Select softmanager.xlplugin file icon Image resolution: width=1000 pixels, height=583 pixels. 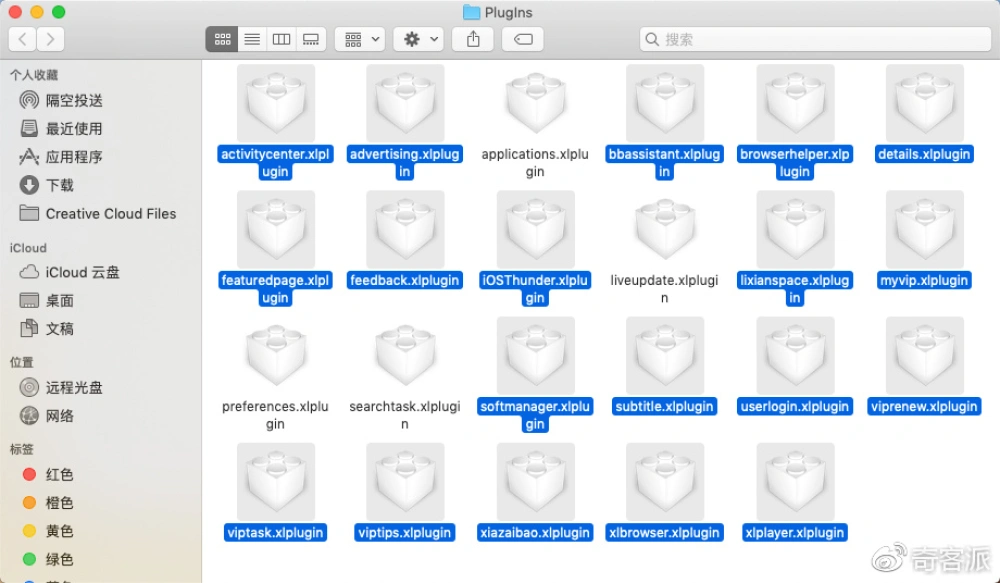click(x=535, y=355)
